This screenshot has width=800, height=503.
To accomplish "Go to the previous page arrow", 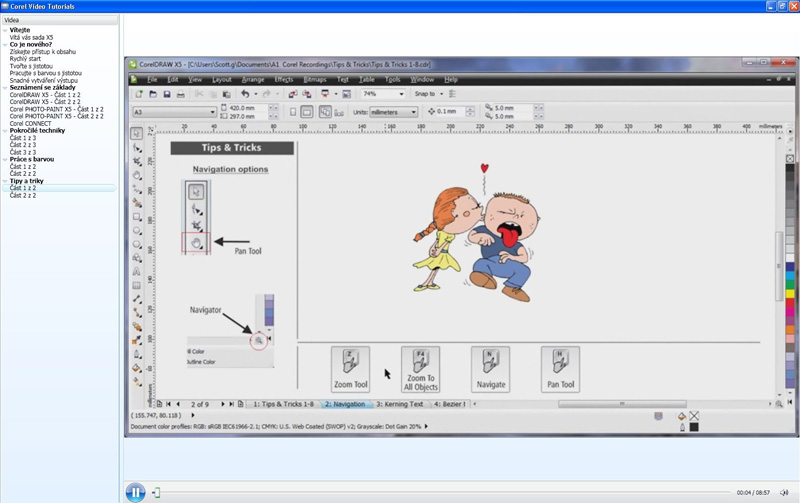I will coord(178,404).
